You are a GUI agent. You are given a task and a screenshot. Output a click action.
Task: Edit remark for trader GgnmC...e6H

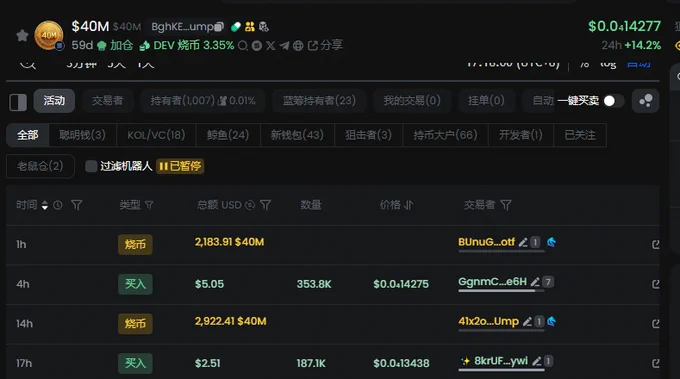(535, 282)
